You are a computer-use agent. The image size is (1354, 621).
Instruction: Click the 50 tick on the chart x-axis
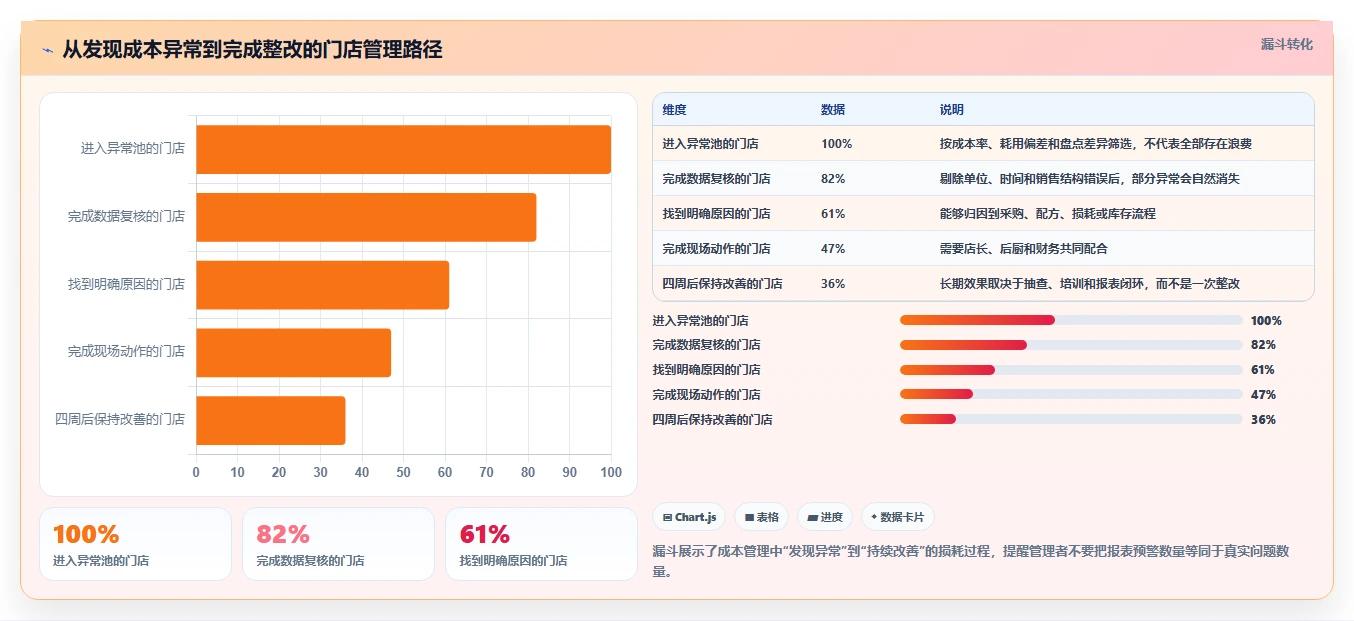pos(403,472)
